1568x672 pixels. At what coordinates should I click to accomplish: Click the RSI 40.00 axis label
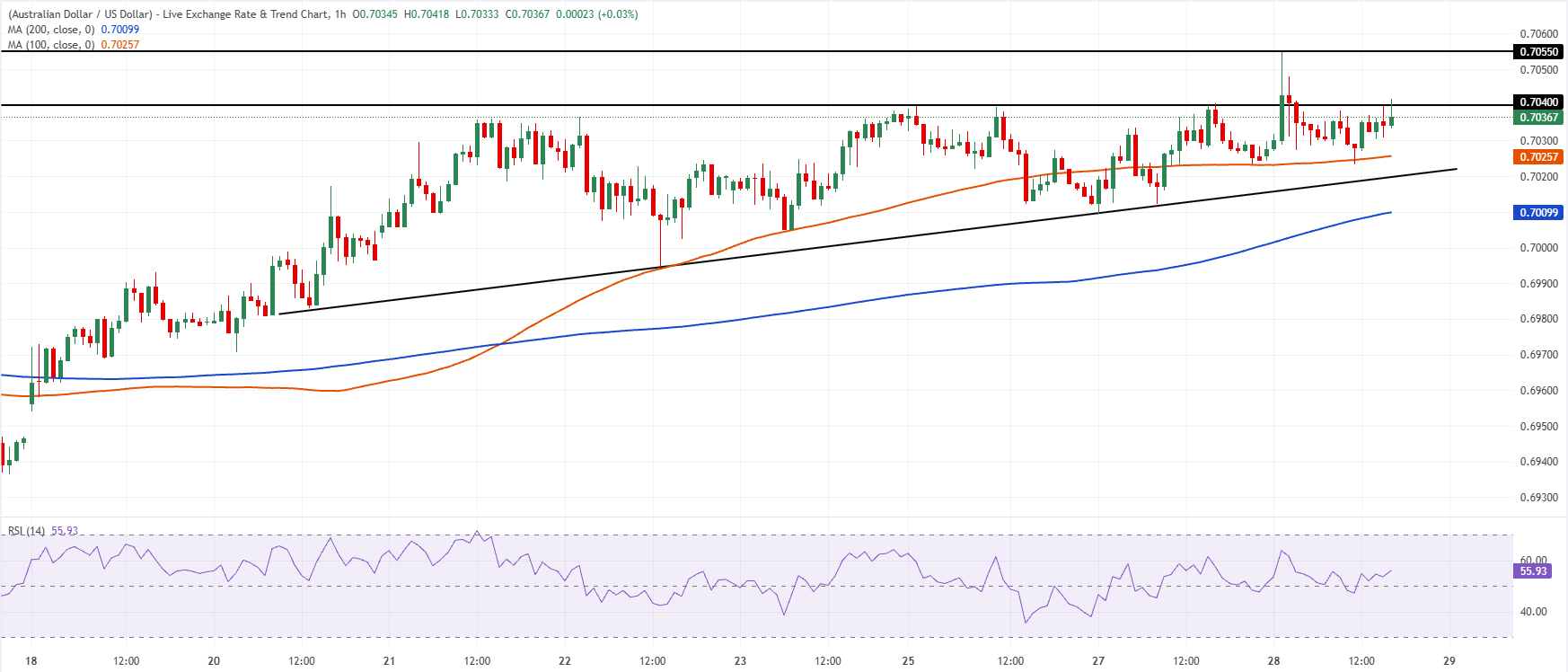tap(1533, 612)
